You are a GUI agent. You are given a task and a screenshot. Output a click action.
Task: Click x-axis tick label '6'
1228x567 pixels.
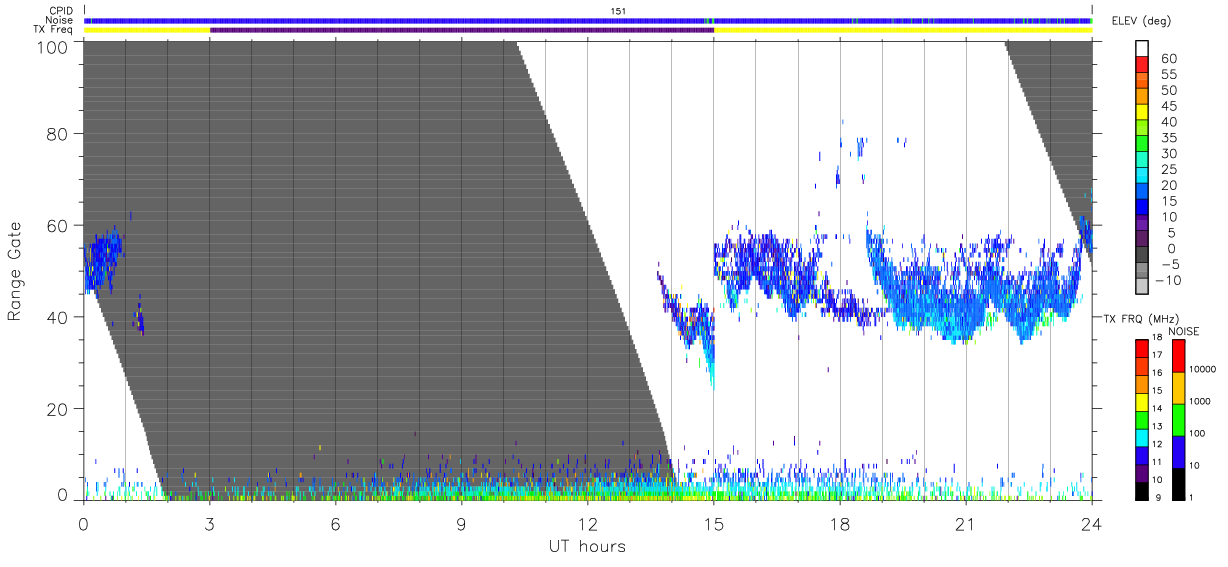pyautogui.click(x=335, y=523)
